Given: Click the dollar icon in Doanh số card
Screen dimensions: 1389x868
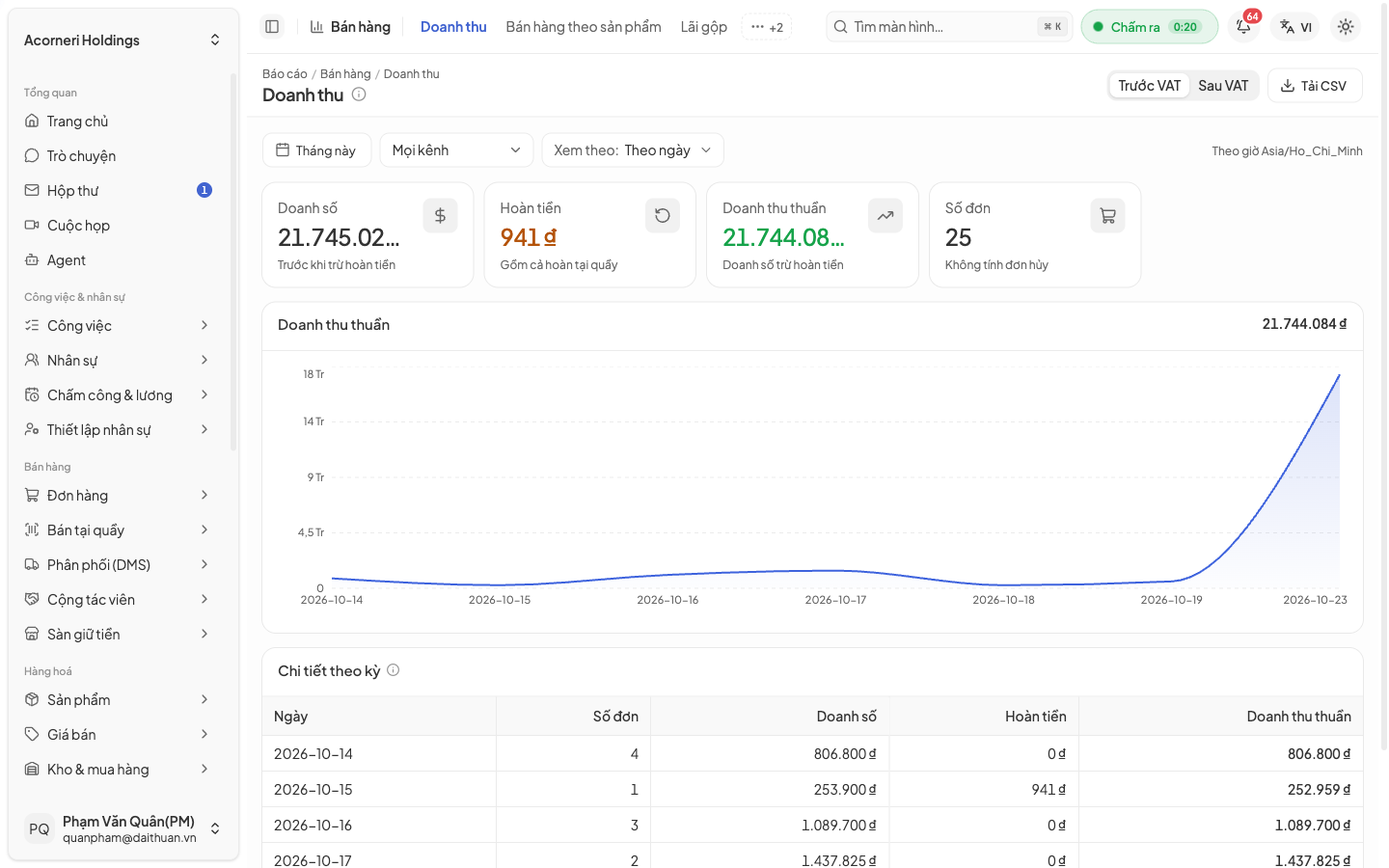Looking at the screenshot, I should pyautogui.click(x=440, y=216).
